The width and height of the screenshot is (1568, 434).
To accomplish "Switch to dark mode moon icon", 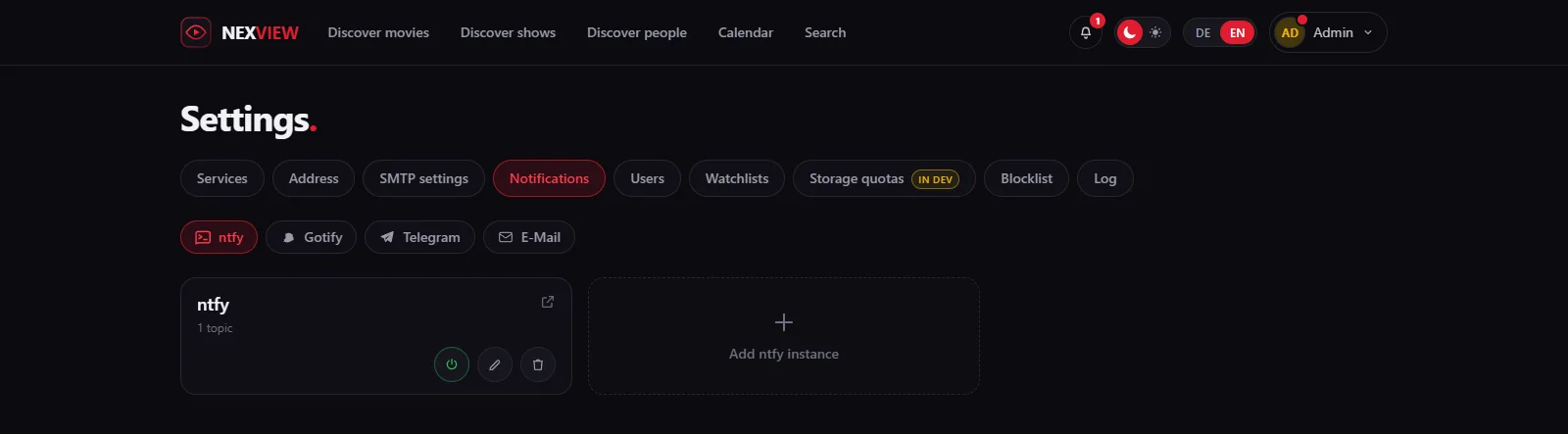I will 1130,32.
